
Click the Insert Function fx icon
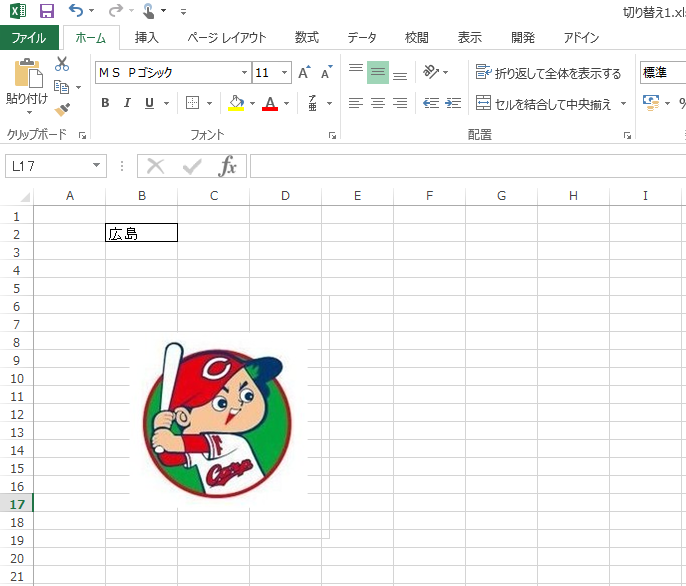pos(228,166)
